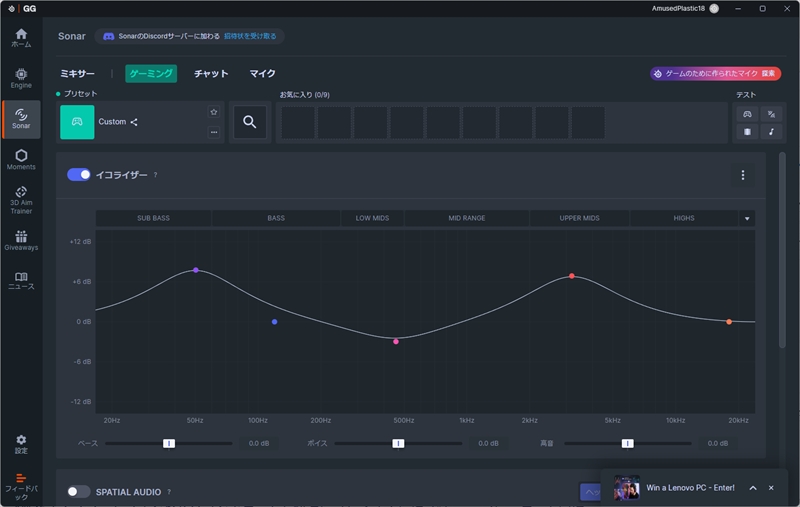Viewport: 800px width, 507px height.
Task: Switch to the マイク tab
Action: click(x=262, y=74)
